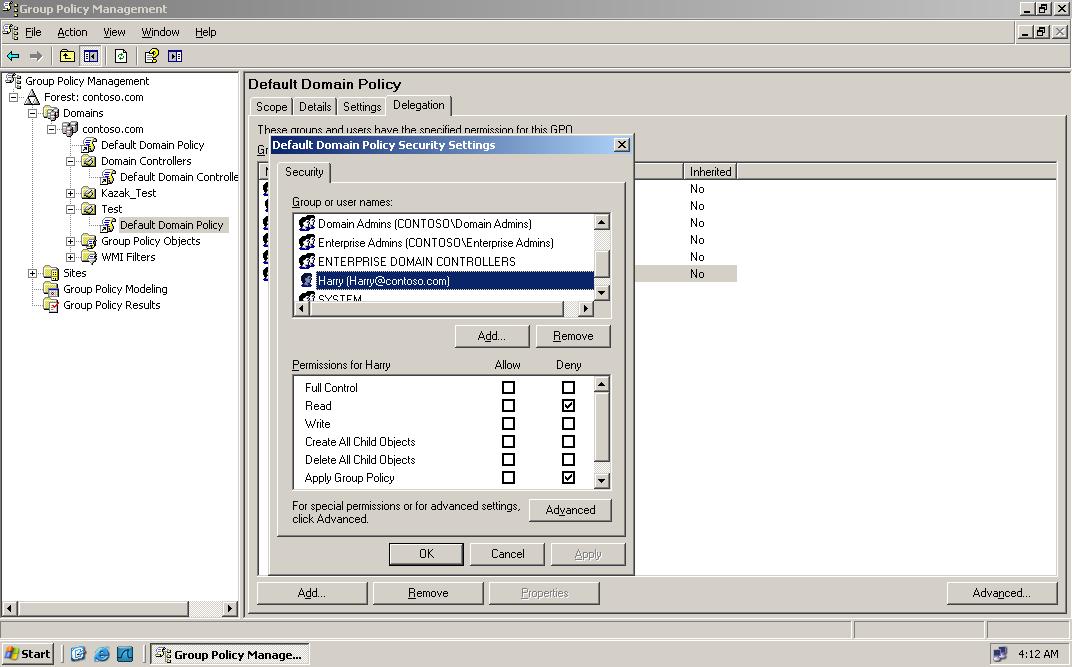Click the Harry user icon in list
Image resolution: width=1072 pixels, height=667 pixels.
pos(307,281)
